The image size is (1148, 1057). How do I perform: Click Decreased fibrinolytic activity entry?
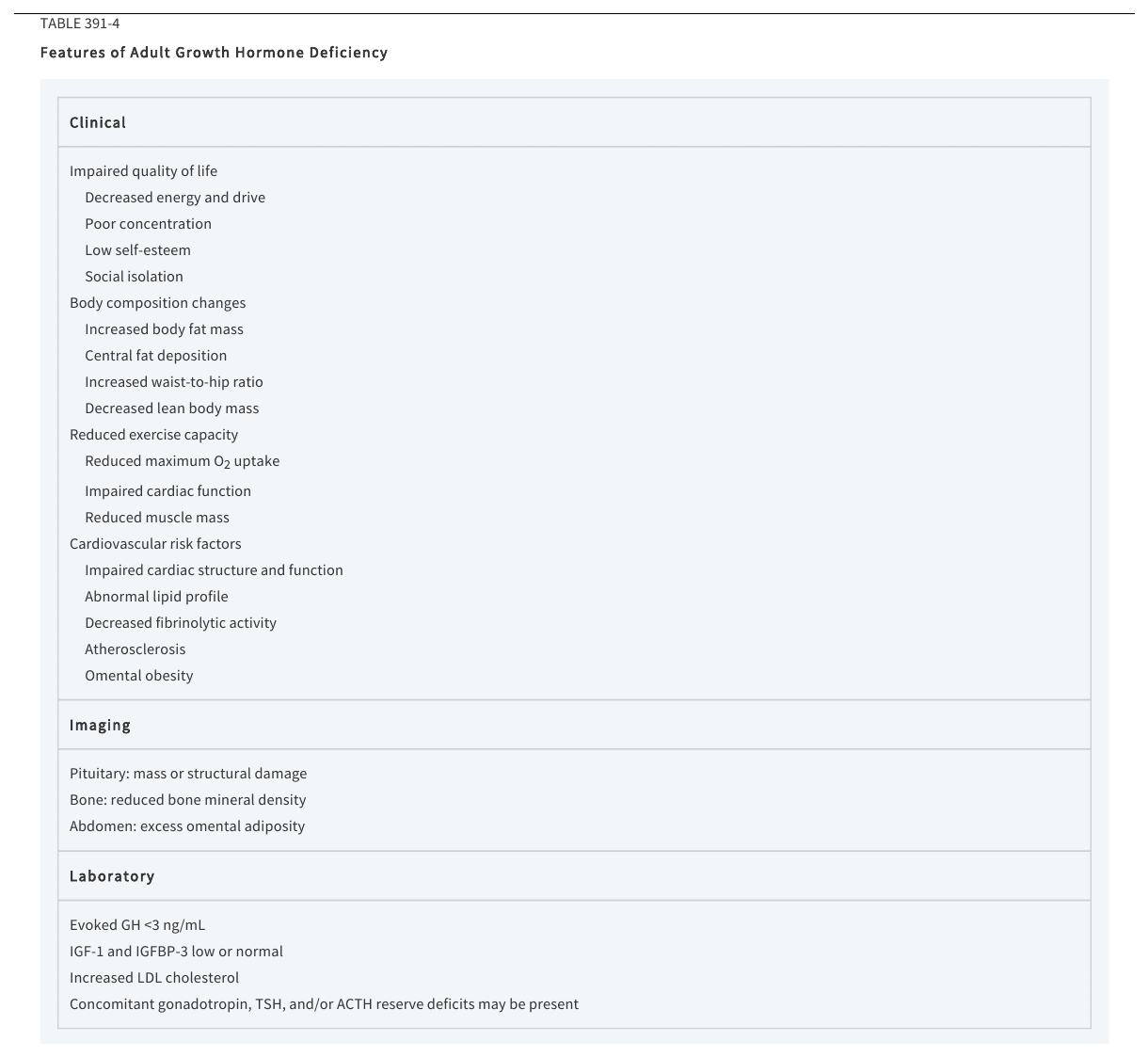click(181, 623)
